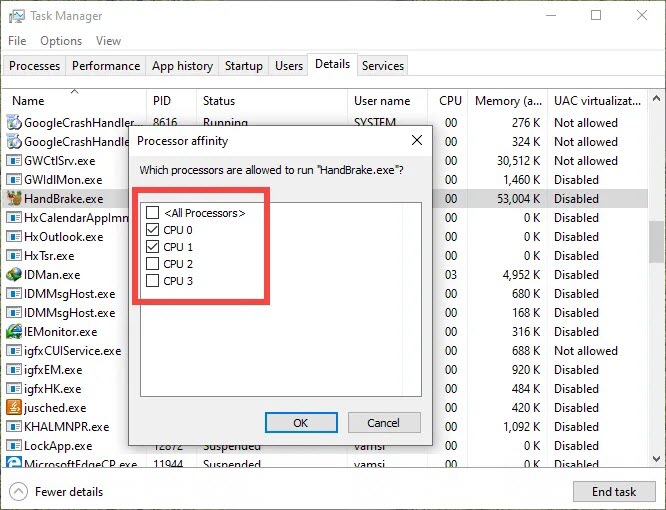Sort by User name column header

[x=387, y=101]
